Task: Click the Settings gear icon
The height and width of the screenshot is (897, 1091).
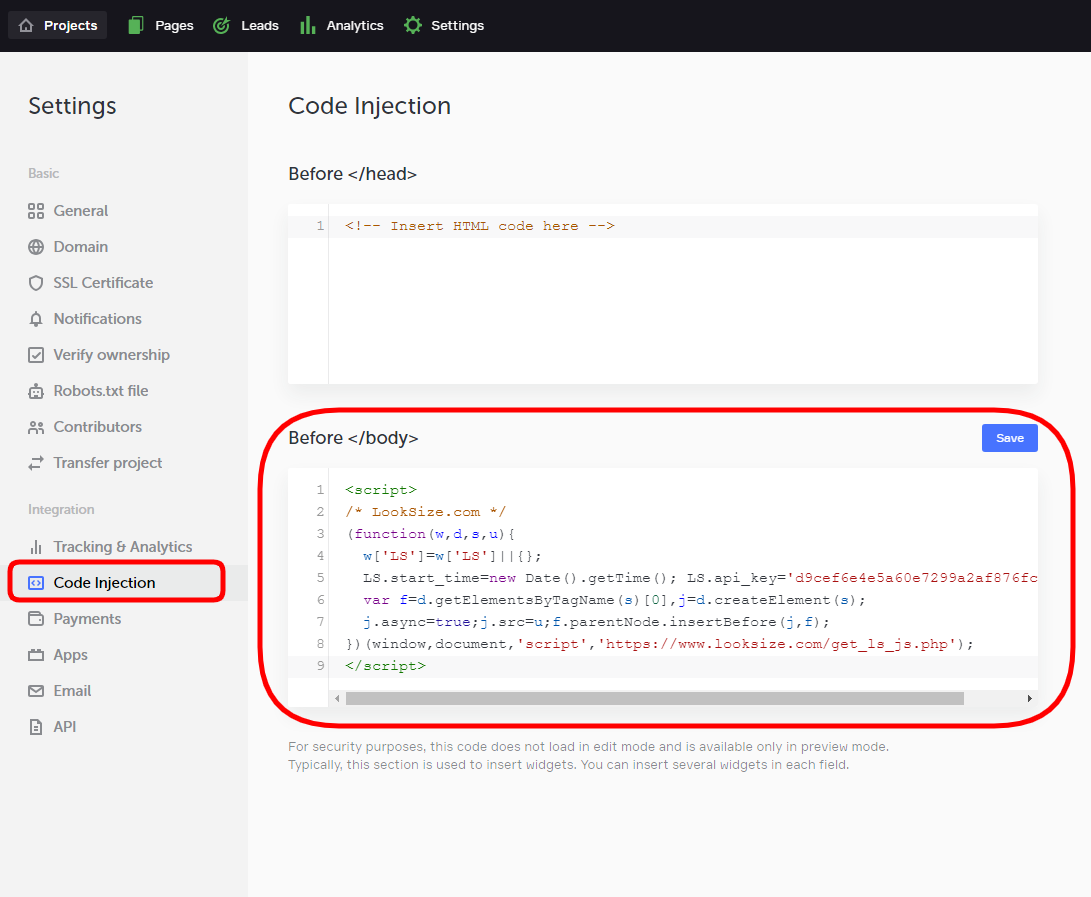Action: pos(413,25)
